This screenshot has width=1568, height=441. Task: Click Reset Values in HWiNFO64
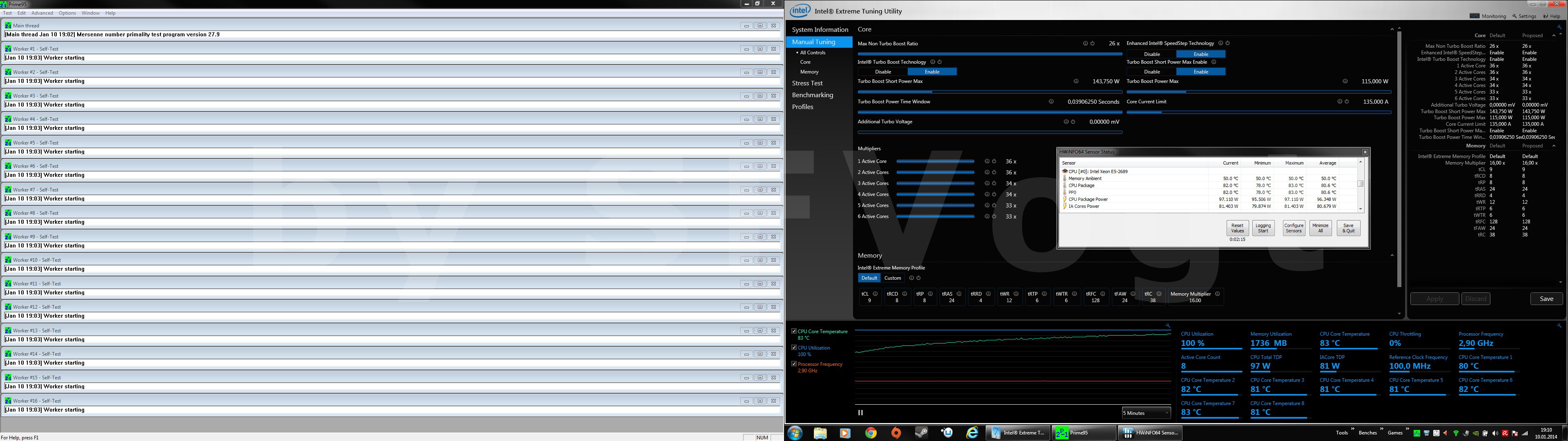1238,228
